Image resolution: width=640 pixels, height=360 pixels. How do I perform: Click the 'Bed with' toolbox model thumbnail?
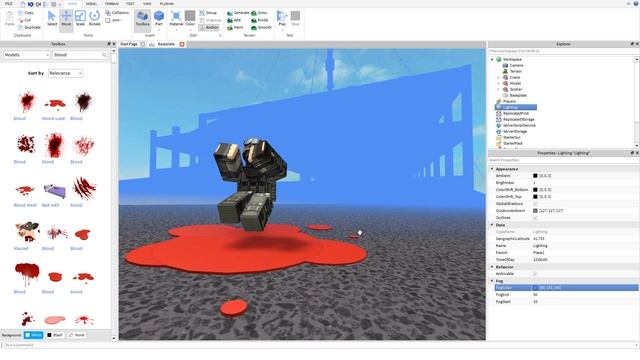pyautogui.click(x=54, y=191)
